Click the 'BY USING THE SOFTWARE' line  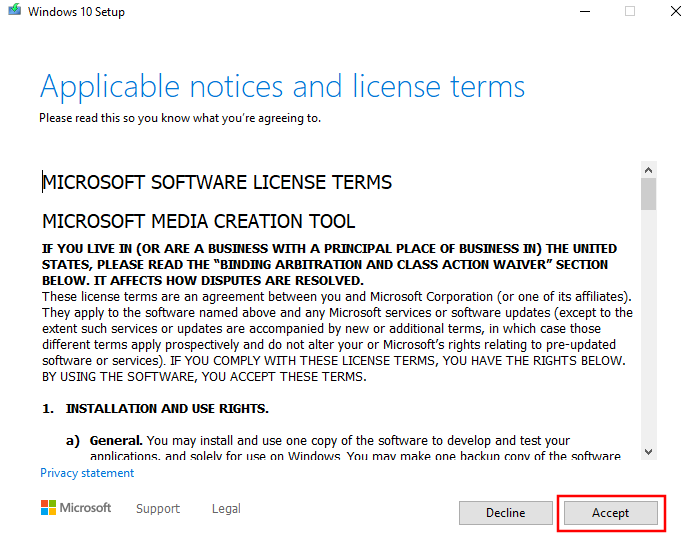204,377
